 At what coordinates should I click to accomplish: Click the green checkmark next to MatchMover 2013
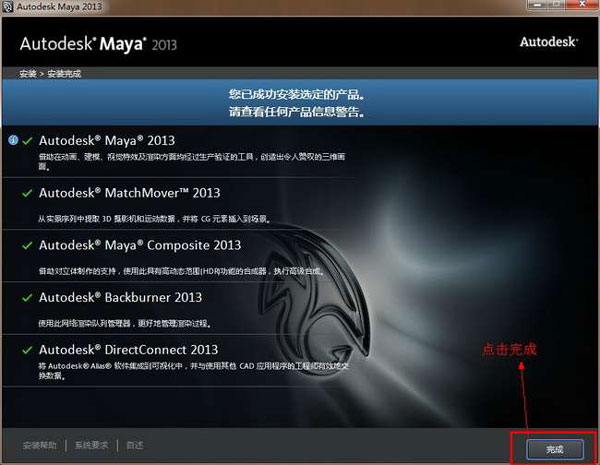click(27, 193)
